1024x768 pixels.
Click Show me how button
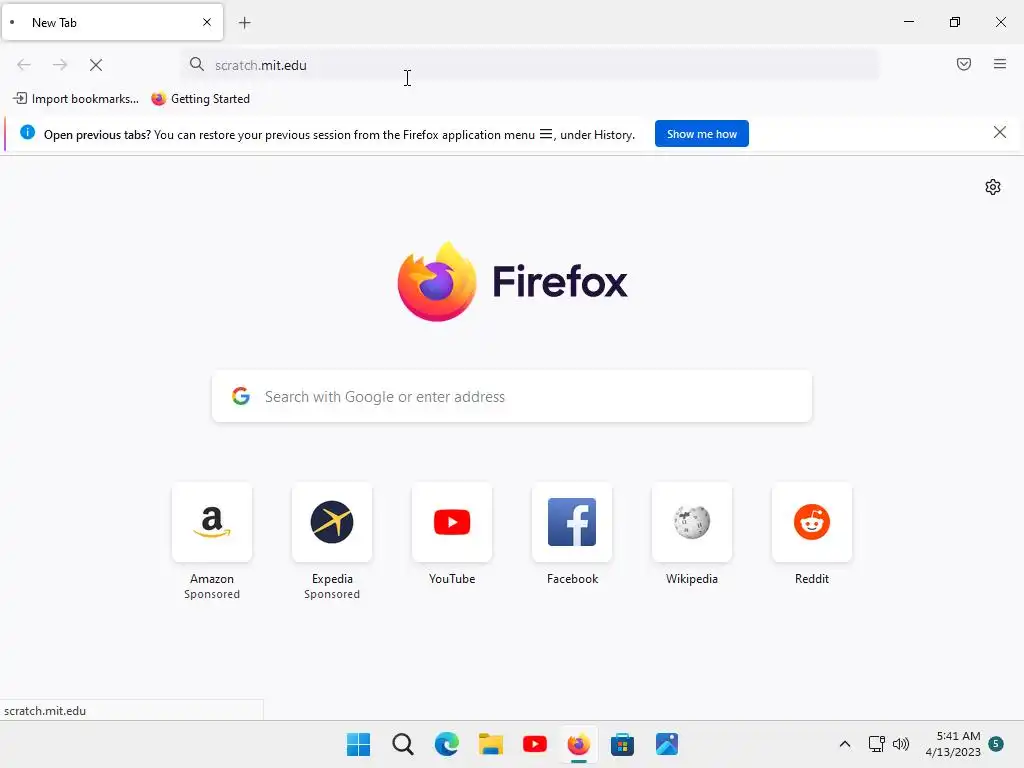coord(701,134)
